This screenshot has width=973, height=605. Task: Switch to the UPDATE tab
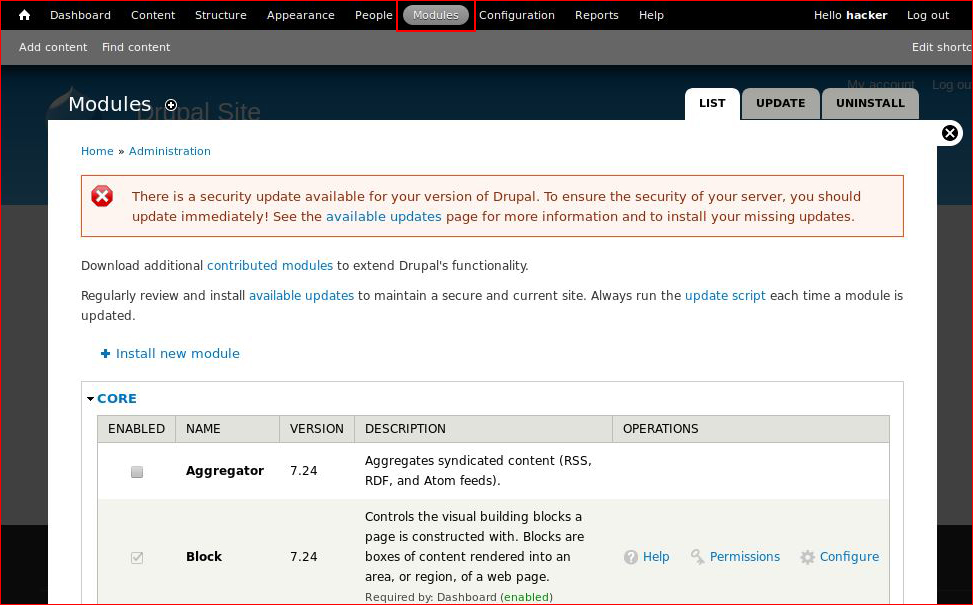coord(781,104)
